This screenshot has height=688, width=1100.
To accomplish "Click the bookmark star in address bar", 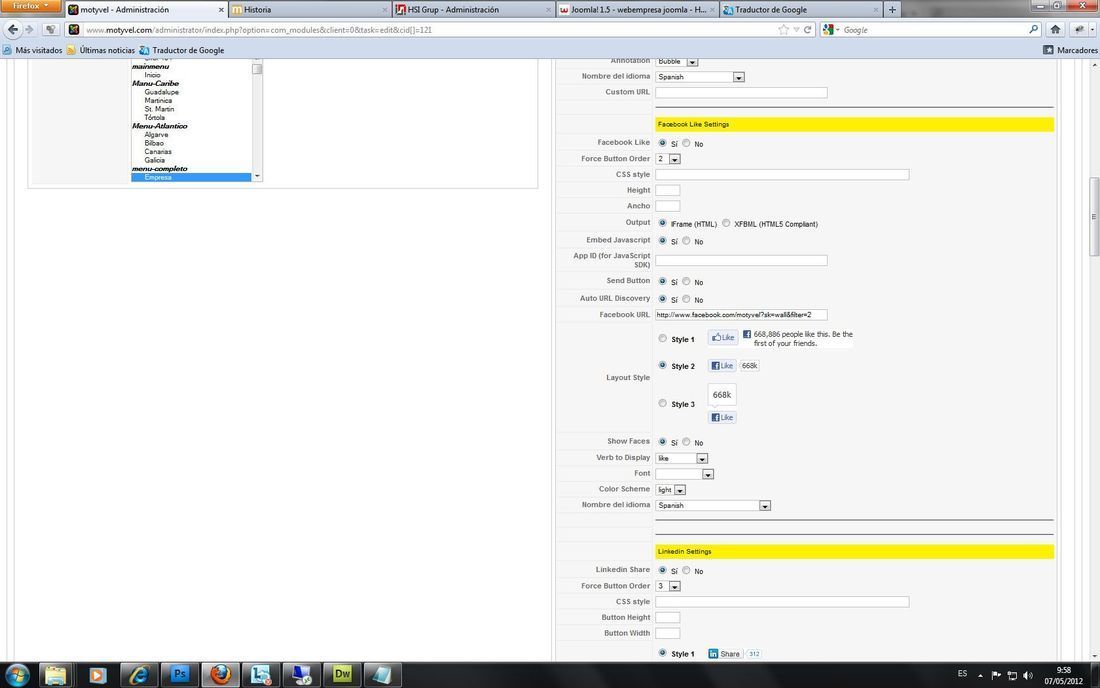I will [784, 29].
